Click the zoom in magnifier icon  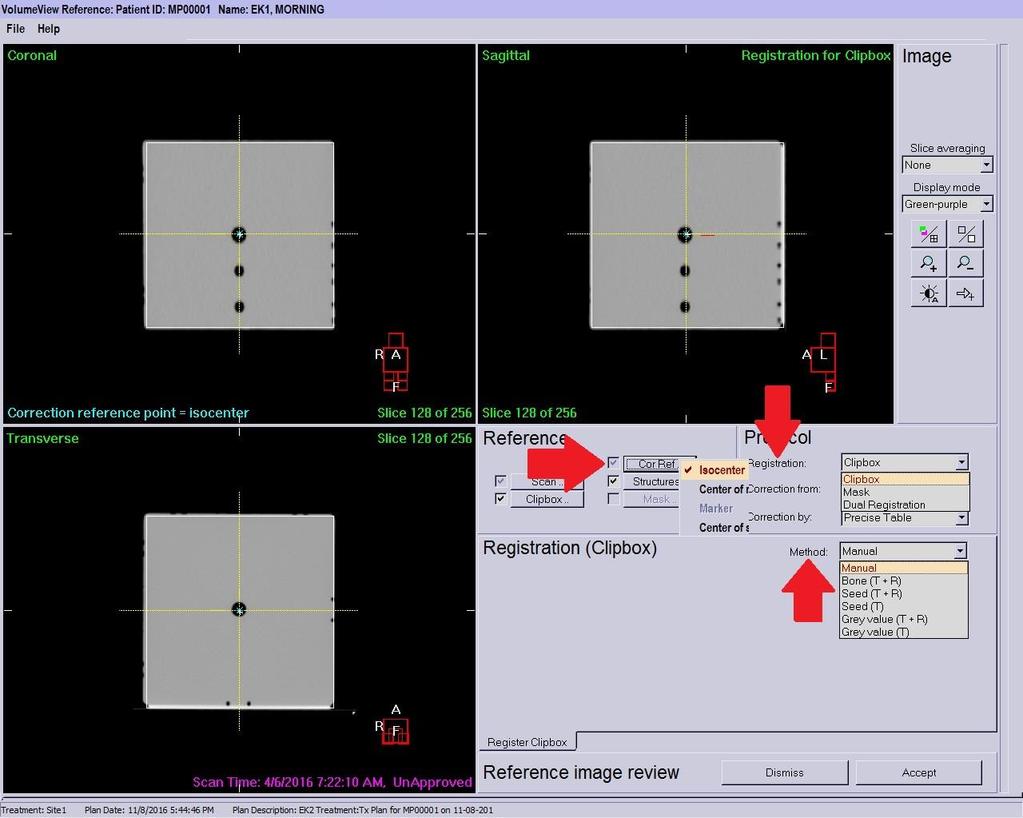[x=928, y=264]
